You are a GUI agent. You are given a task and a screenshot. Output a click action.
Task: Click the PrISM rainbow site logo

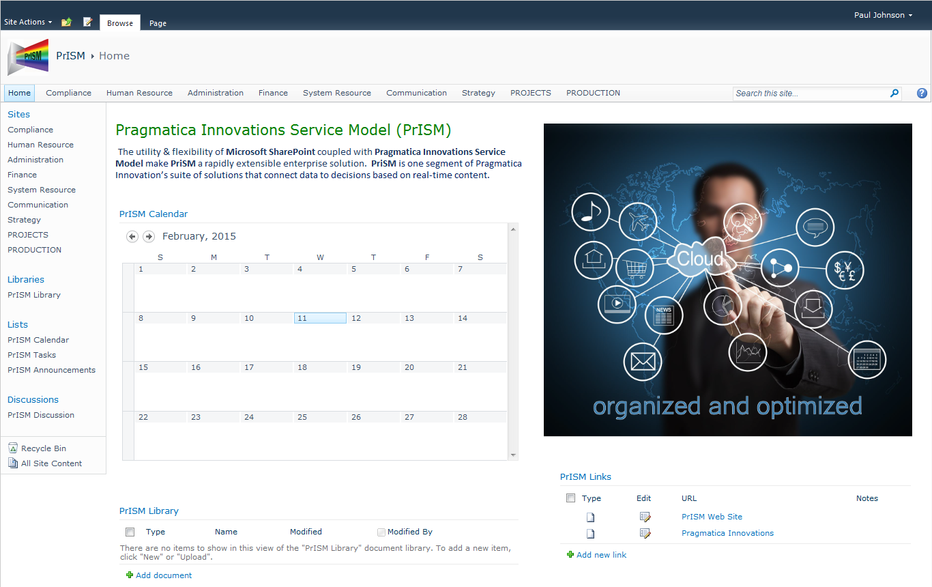click(x=28, y=56)
